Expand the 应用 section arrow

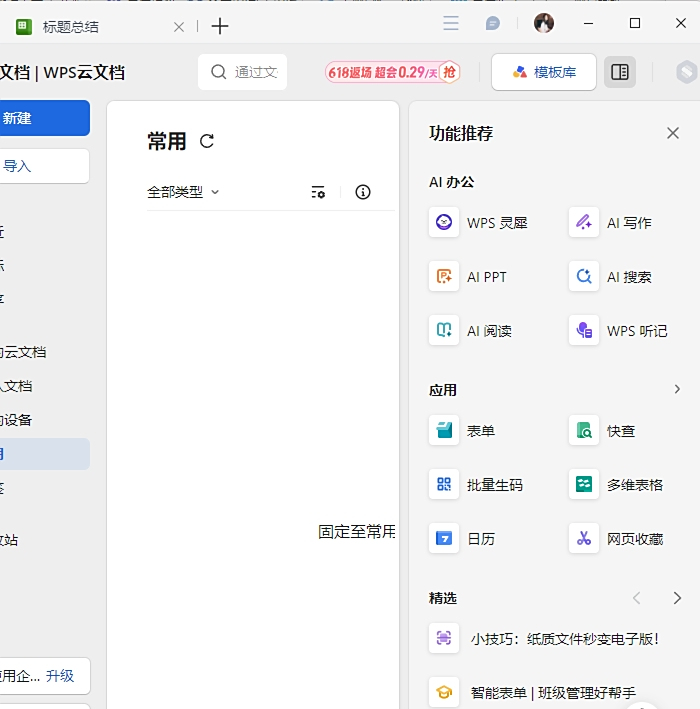(x=677, y=389)
